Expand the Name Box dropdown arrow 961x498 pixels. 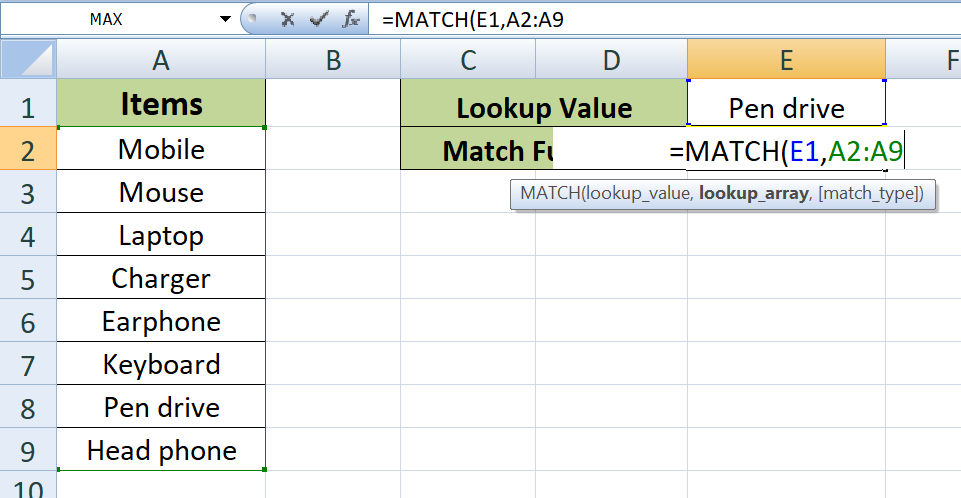(223, 19)
